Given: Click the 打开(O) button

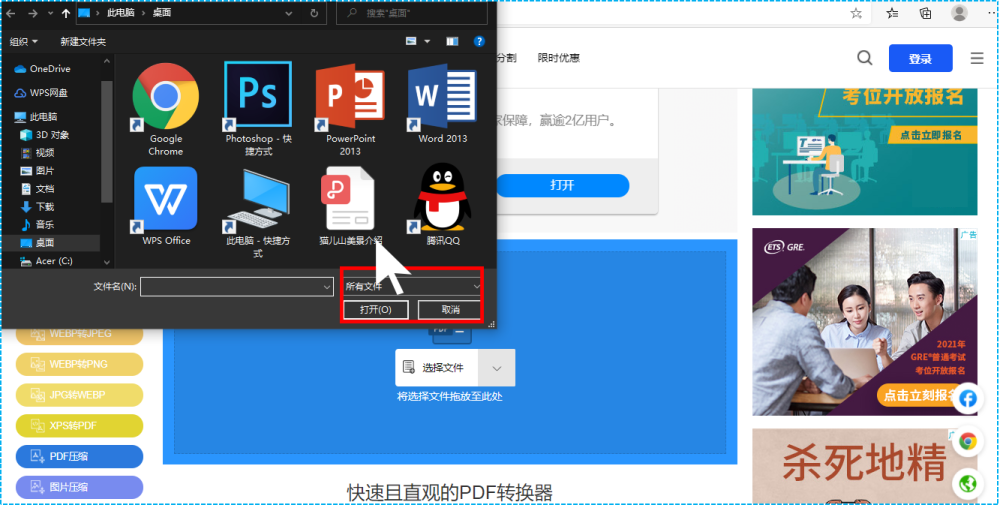Looking at the screenshot, I should 376,309.
